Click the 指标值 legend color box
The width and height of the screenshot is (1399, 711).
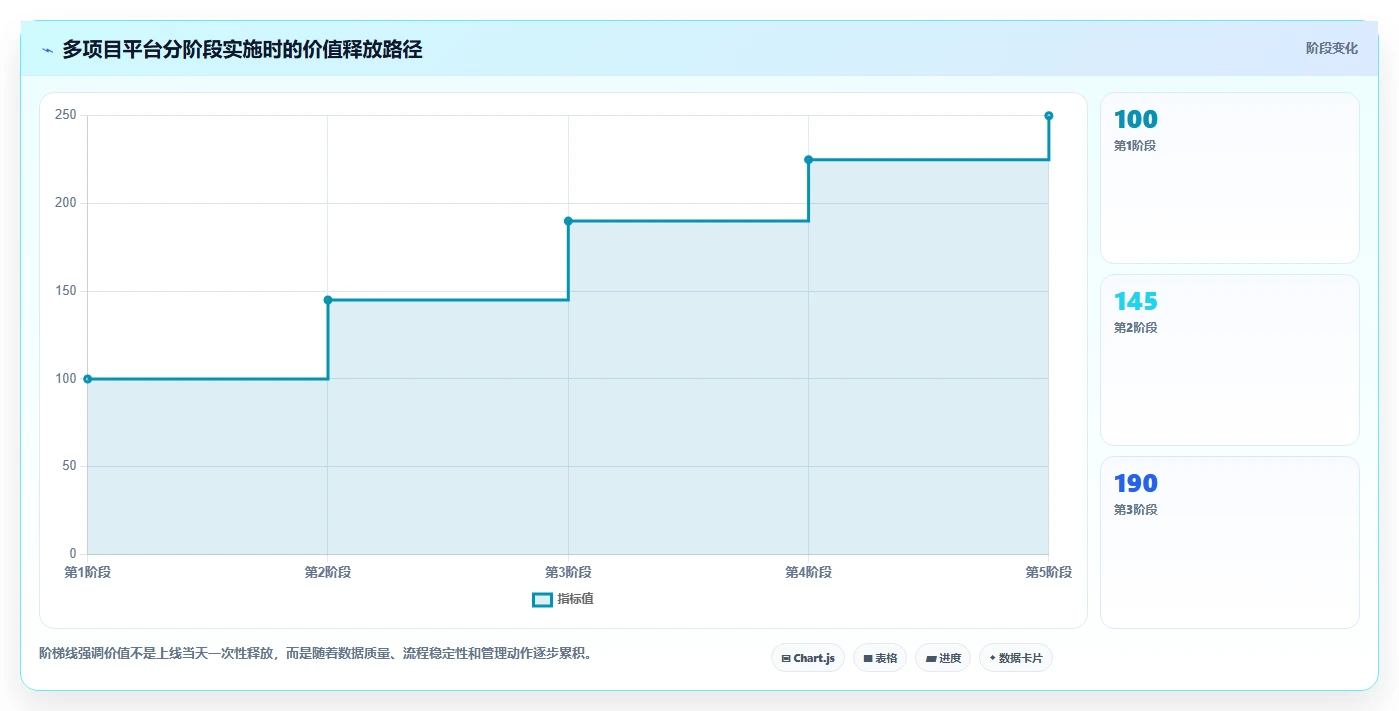coord(542,599)
